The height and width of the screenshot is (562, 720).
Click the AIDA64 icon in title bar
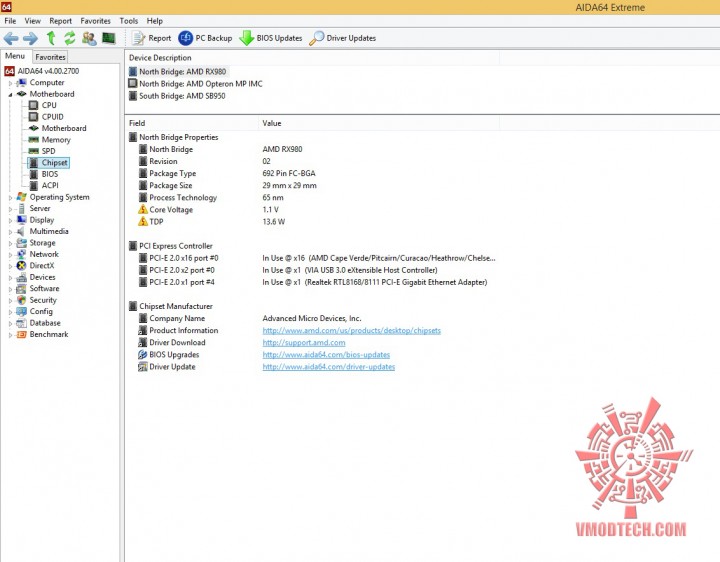pos(6,6)
